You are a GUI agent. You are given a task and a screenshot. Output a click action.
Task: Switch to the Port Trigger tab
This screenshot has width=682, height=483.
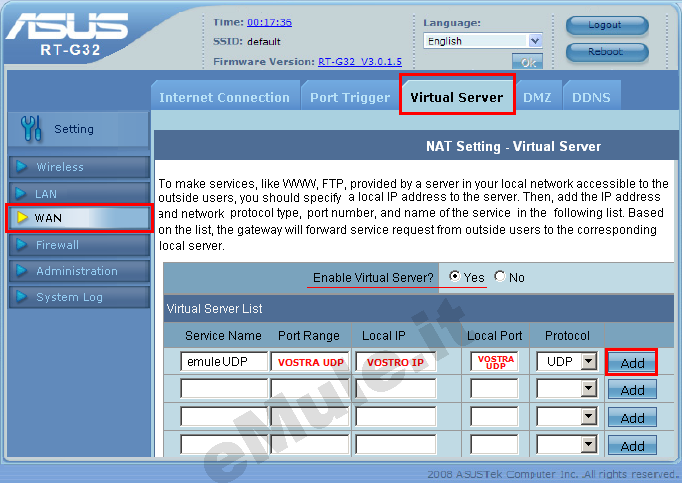(350, 97)
